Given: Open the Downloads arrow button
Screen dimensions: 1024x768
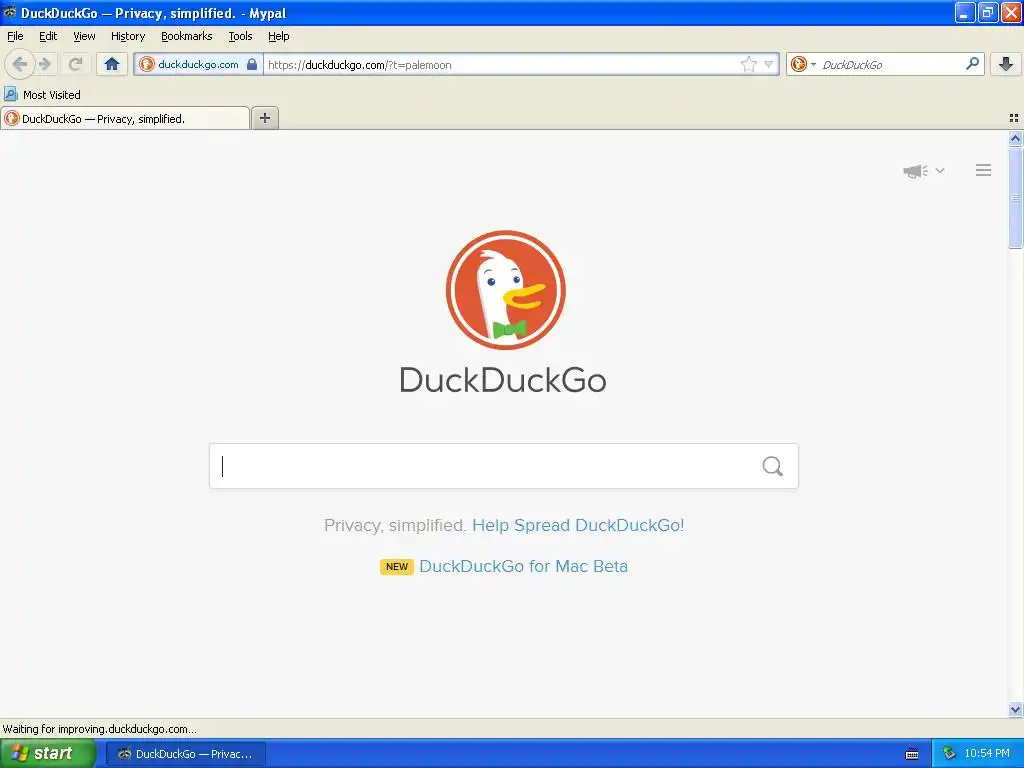Looking at the screenshot, I should tap(1006, 64).
